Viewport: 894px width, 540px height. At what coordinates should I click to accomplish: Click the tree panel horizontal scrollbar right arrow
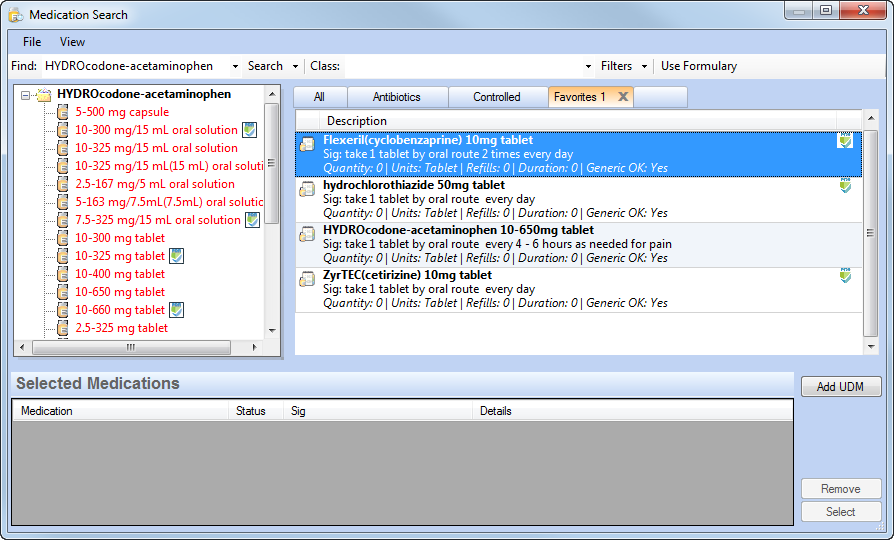tap(254, 347)
